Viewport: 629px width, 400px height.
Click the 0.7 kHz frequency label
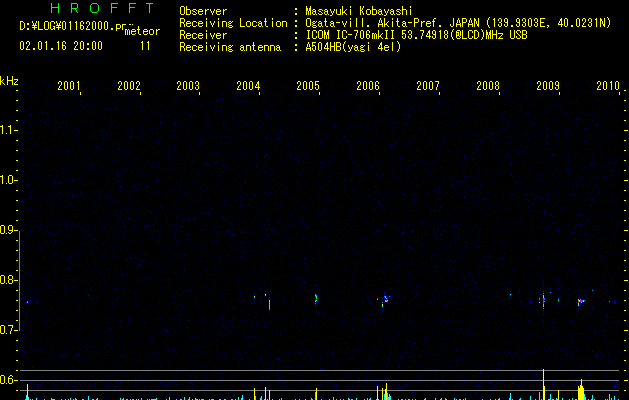(x=8, y=330)
